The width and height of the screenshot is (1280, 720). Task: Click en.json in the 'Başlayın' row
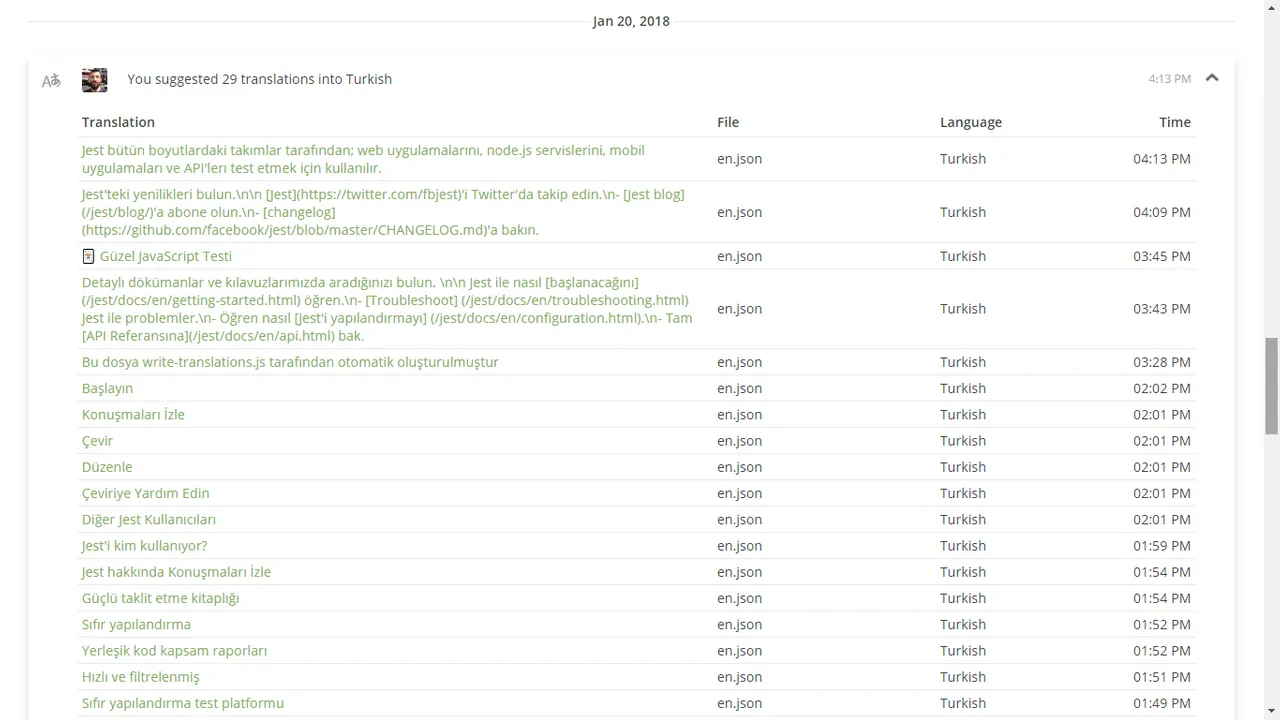click(740, 388)
